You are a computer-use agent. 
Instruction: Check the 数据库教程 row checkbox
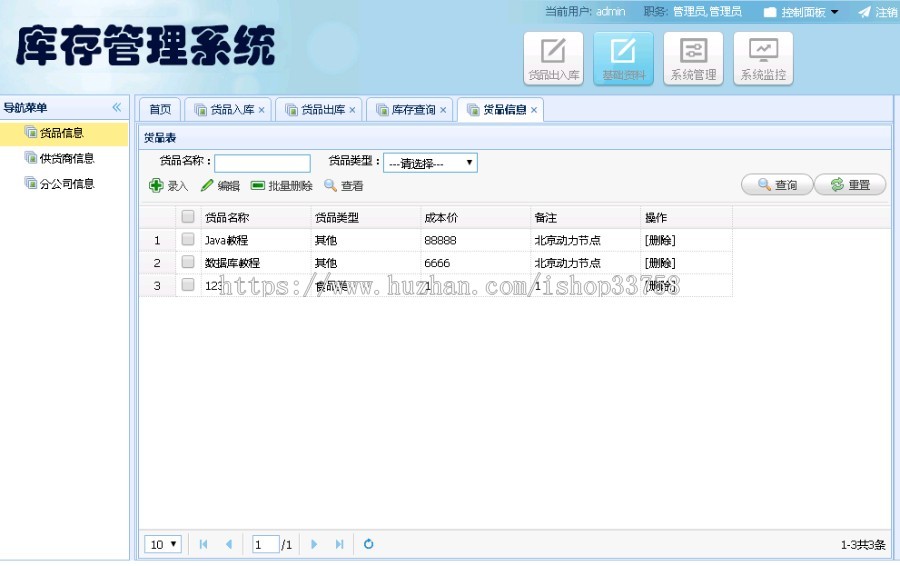click(x=188, y=262)
